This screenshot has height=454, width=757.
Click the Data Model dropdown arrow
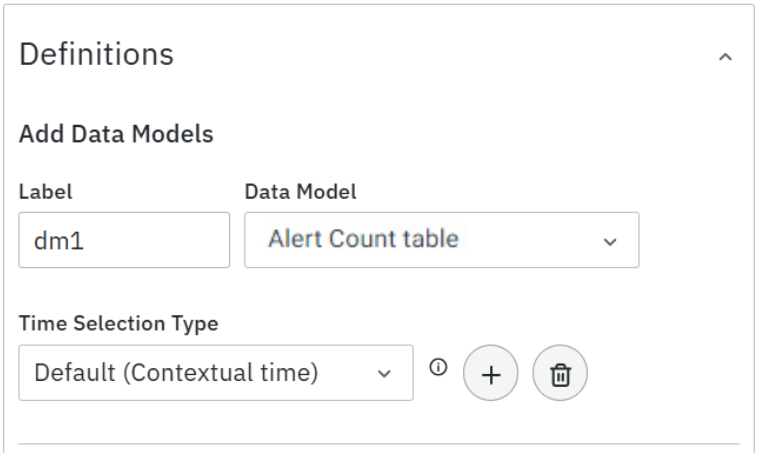610,242
